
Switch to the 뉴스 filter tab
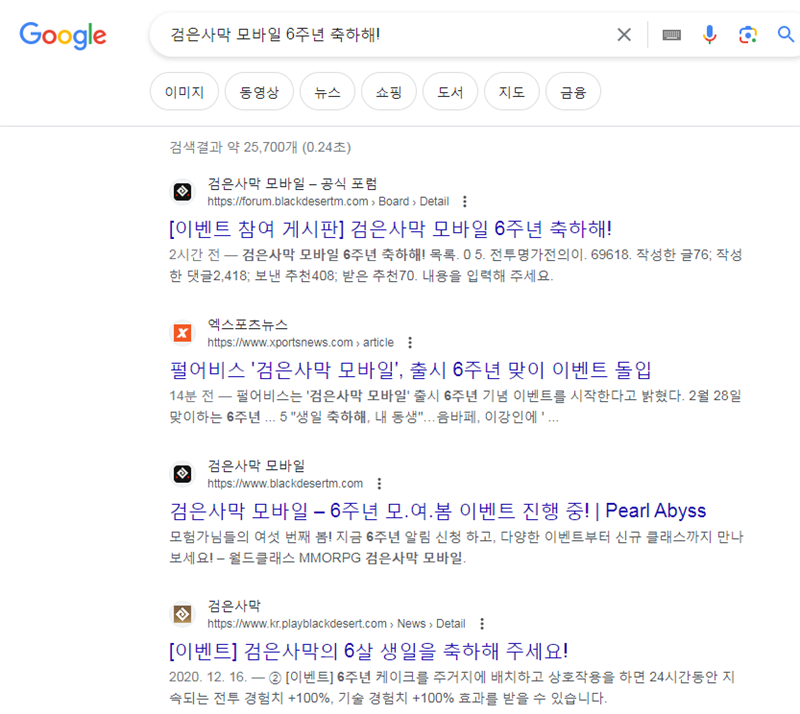click(x=327, y=93)
